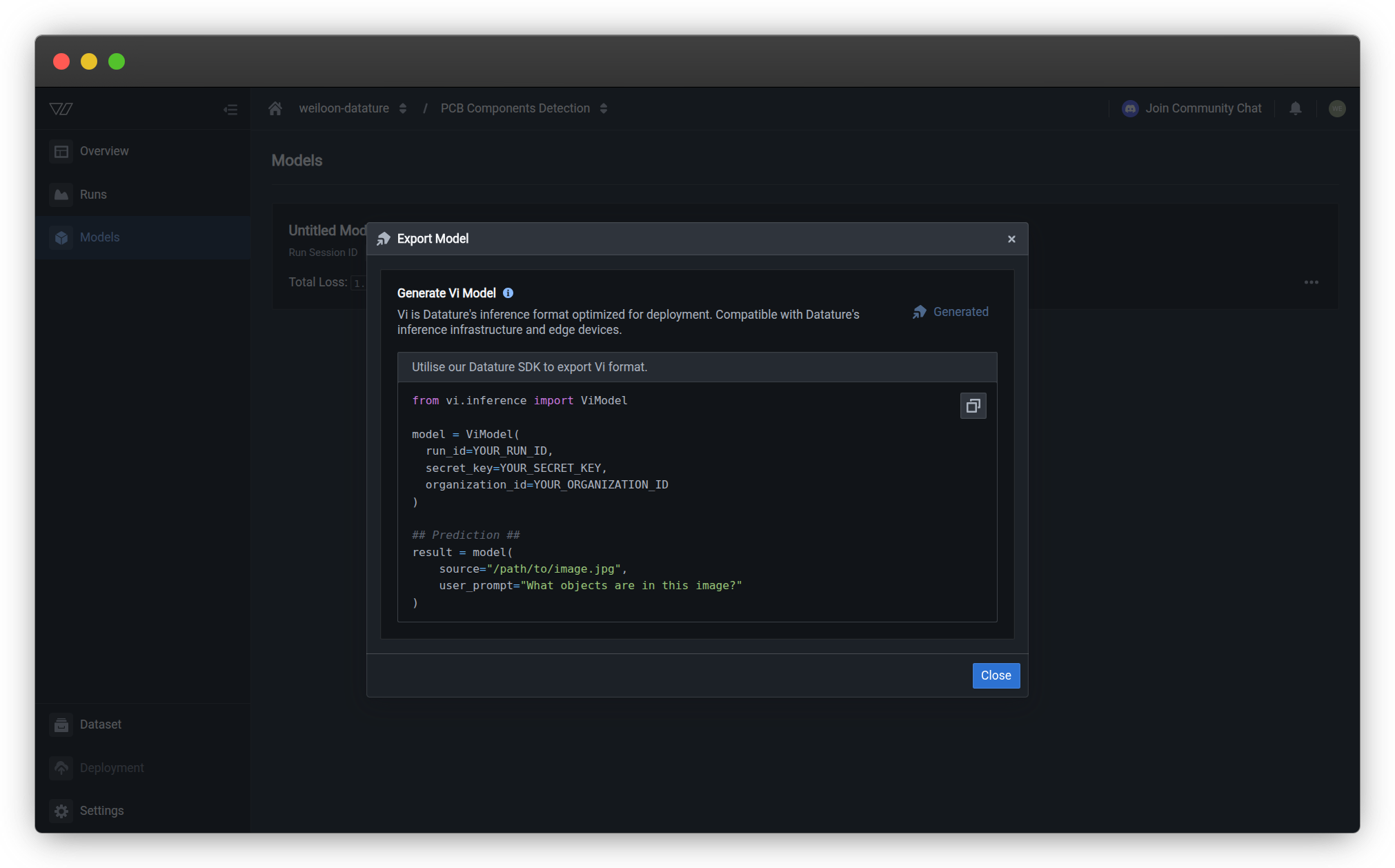Close the Export Model dialog with X

coord(1011,239)
